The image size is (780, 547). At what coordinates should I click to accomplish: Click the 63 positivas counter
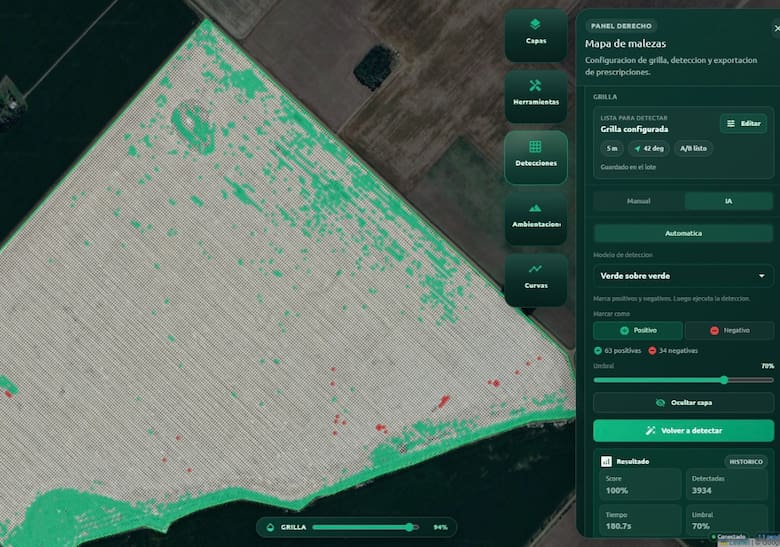pyautogui.click(x=618, y=351)
